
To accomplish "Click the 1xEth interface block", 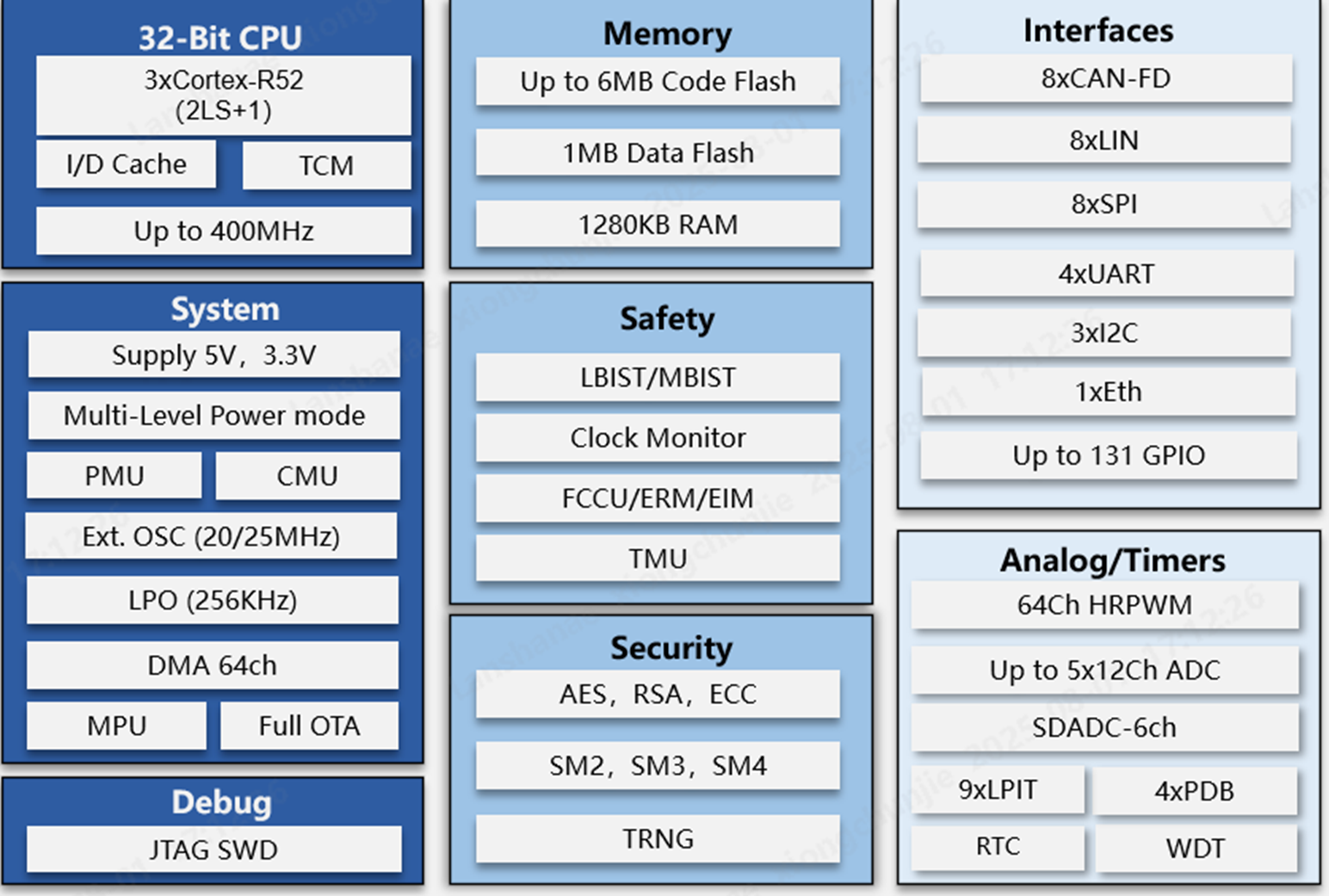I will click(1108, 392).
